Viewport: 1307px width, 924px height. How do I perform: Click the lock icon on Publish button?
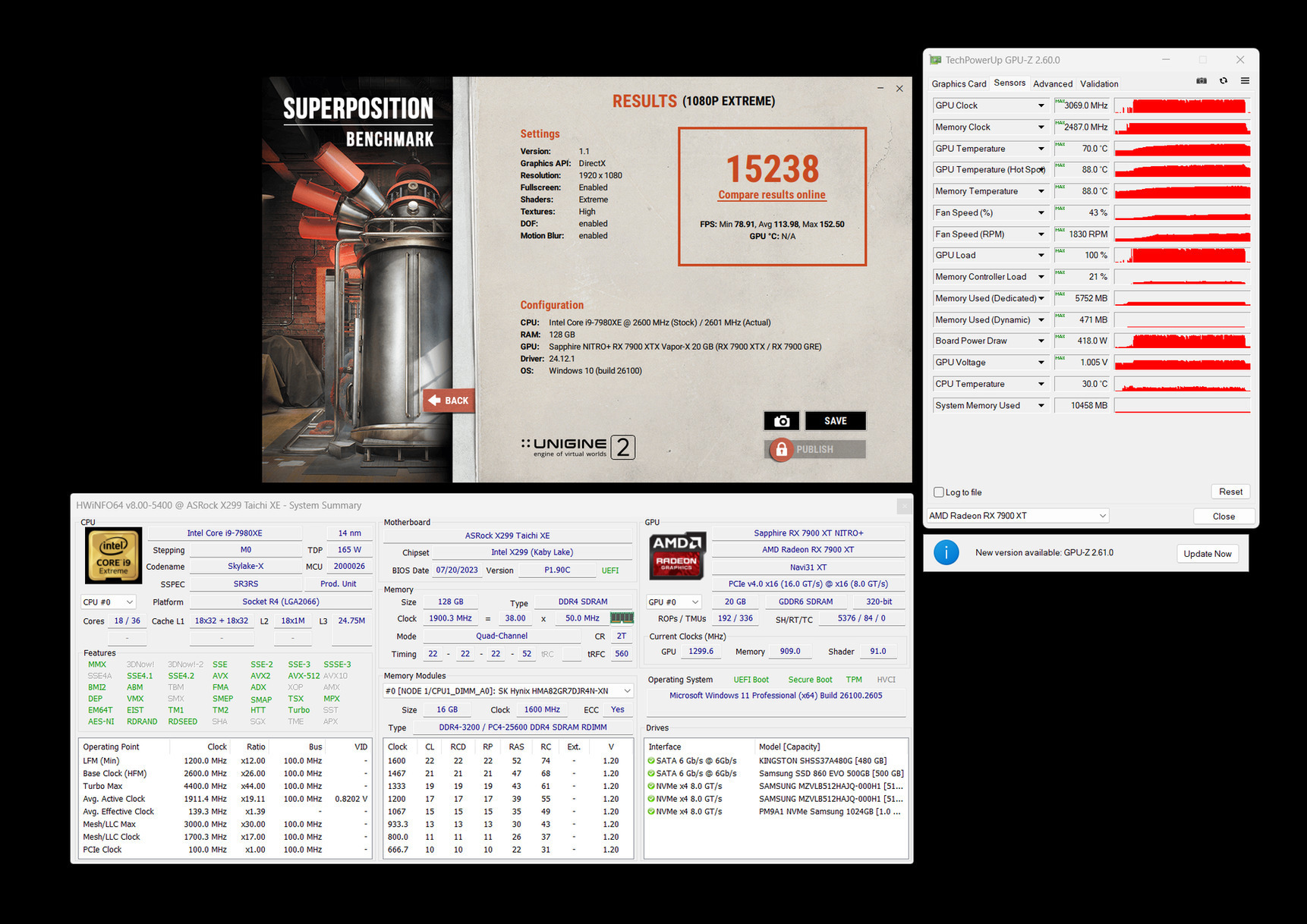(x=781, y=450)
